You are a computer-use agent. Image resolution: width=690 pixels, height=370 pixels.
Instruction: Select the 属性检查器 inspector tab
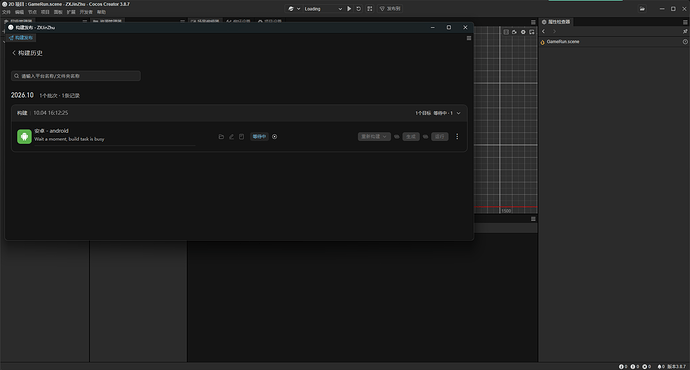(x=556, y=22)
